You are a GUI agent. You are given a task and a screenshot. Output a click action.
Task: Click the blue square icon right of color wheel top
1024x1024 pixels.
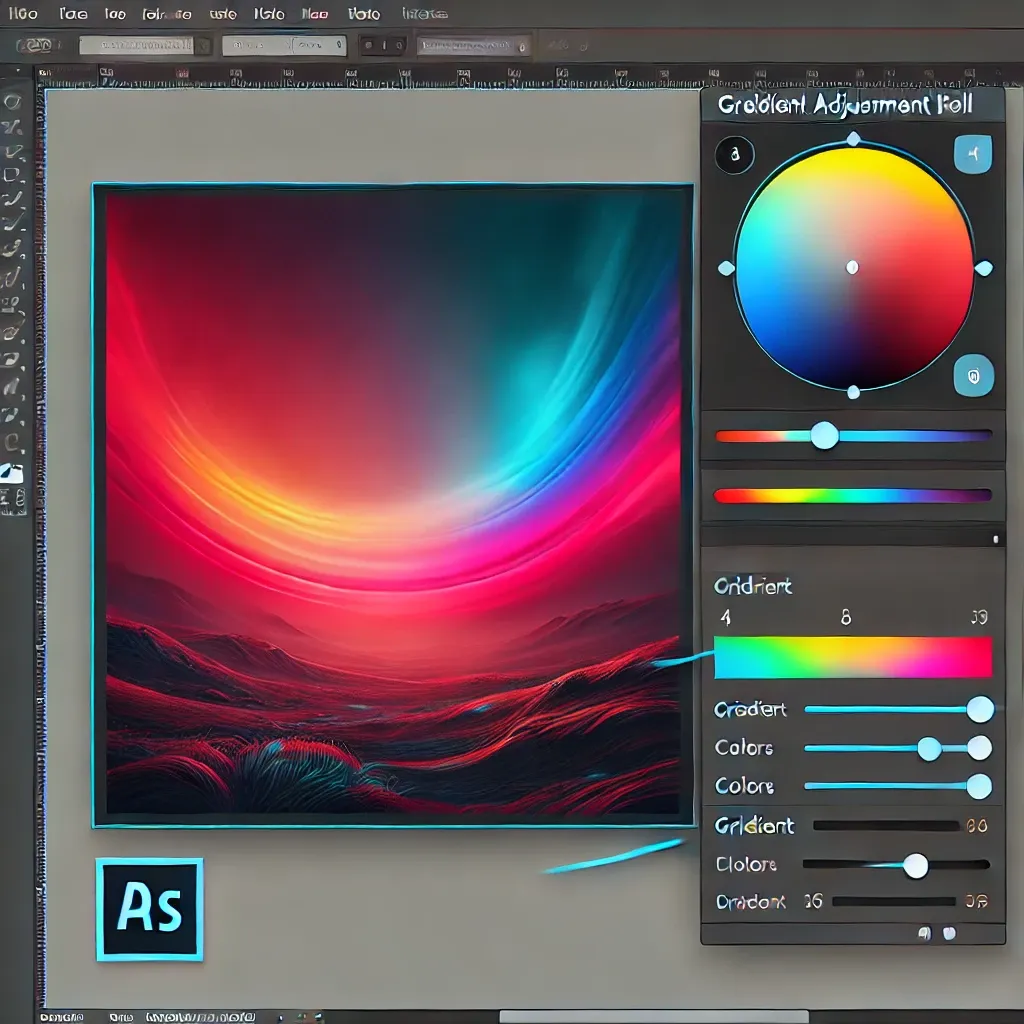(x=973, y=155)
